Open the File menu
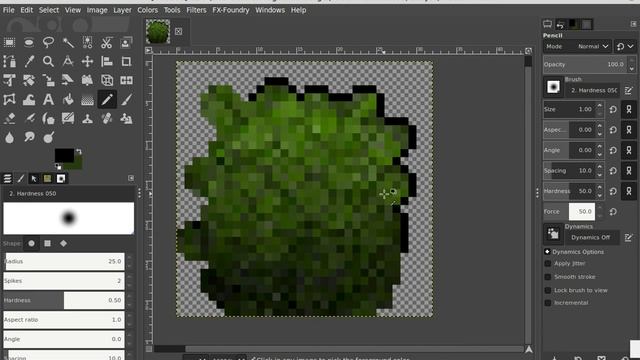The width and height of the screenshot is (640, 360). click(x=9, y=10)
